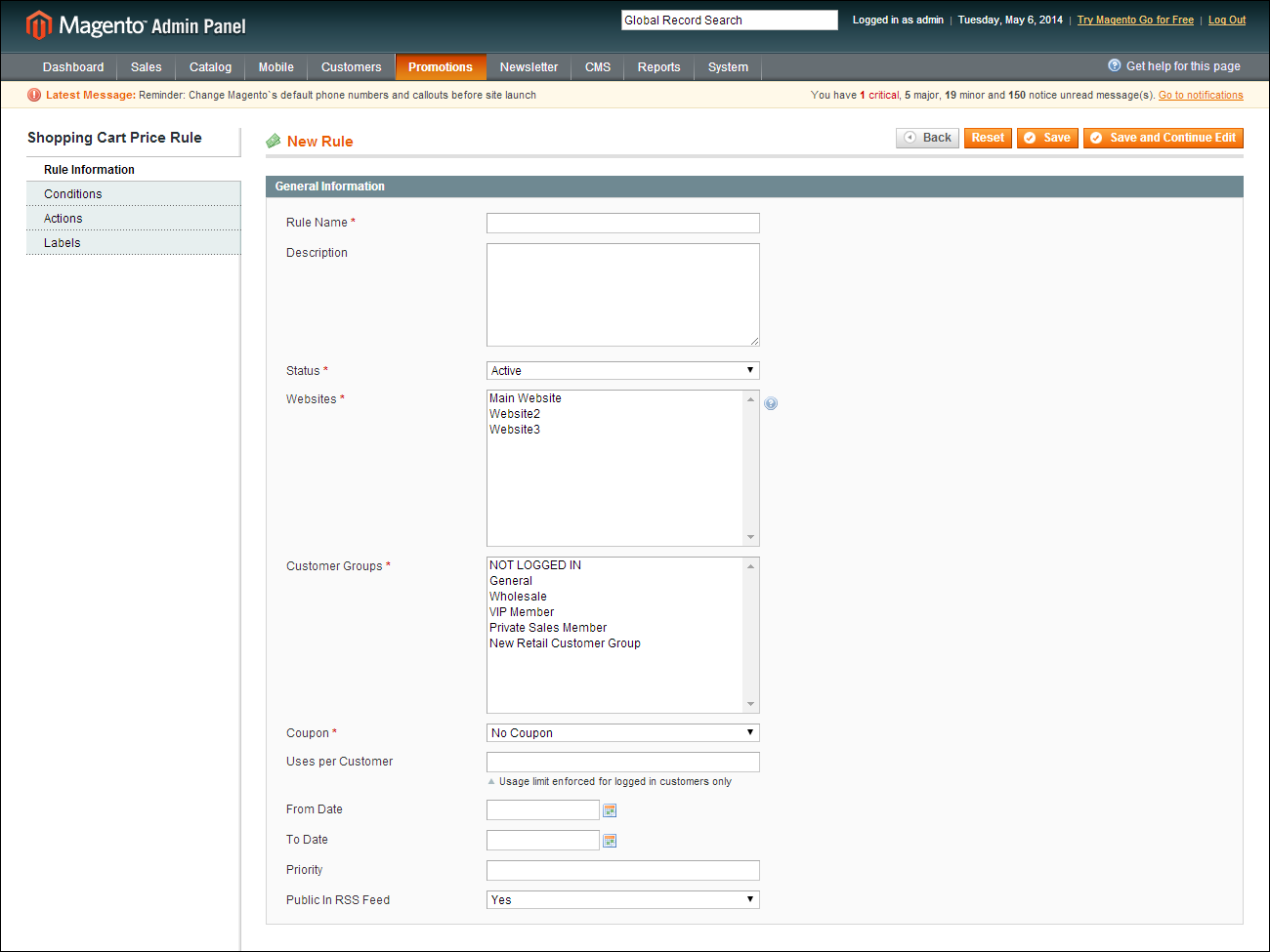
Task: Open the Public In RSS Feed dropdown
Action: click(x=623, y=900)
